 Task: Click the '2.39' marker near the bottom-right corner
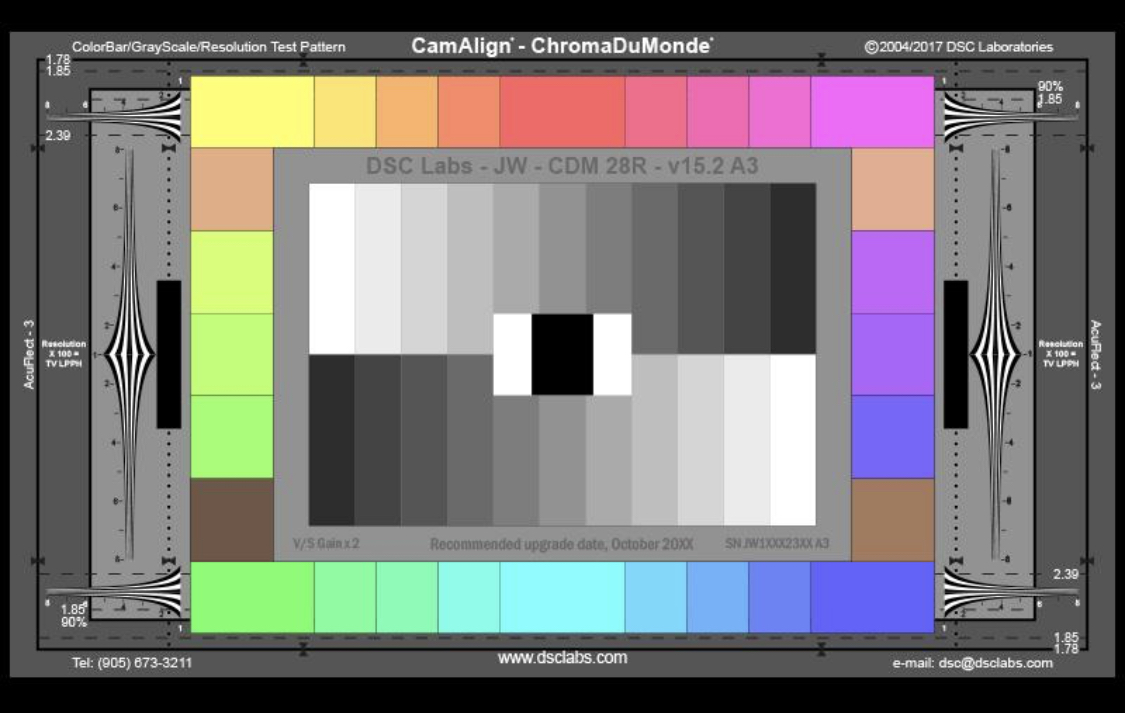[1065, 575]
